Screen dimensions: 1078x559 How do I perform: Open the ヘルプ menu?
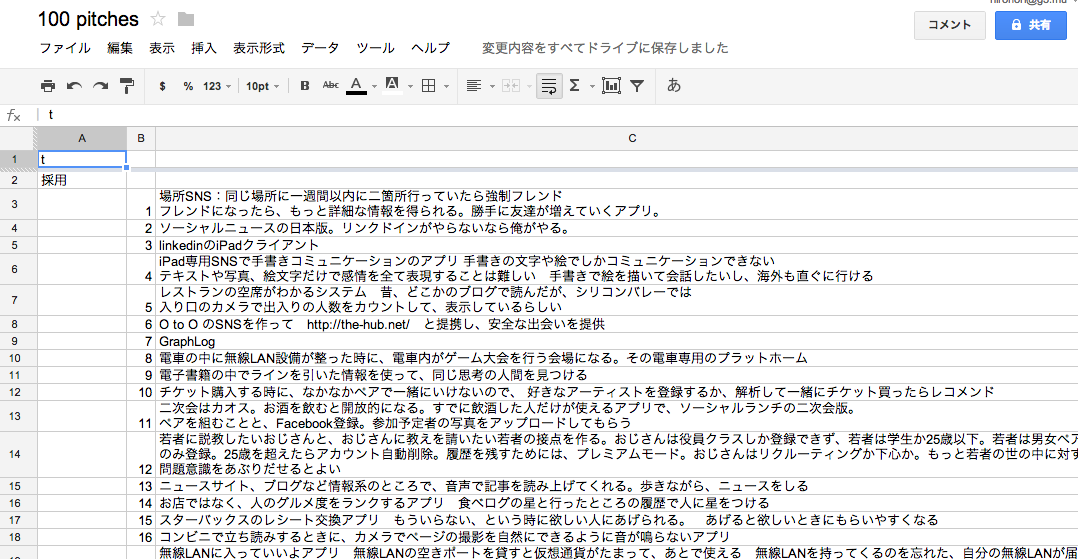pyautogui.click(x=430, y=48)
